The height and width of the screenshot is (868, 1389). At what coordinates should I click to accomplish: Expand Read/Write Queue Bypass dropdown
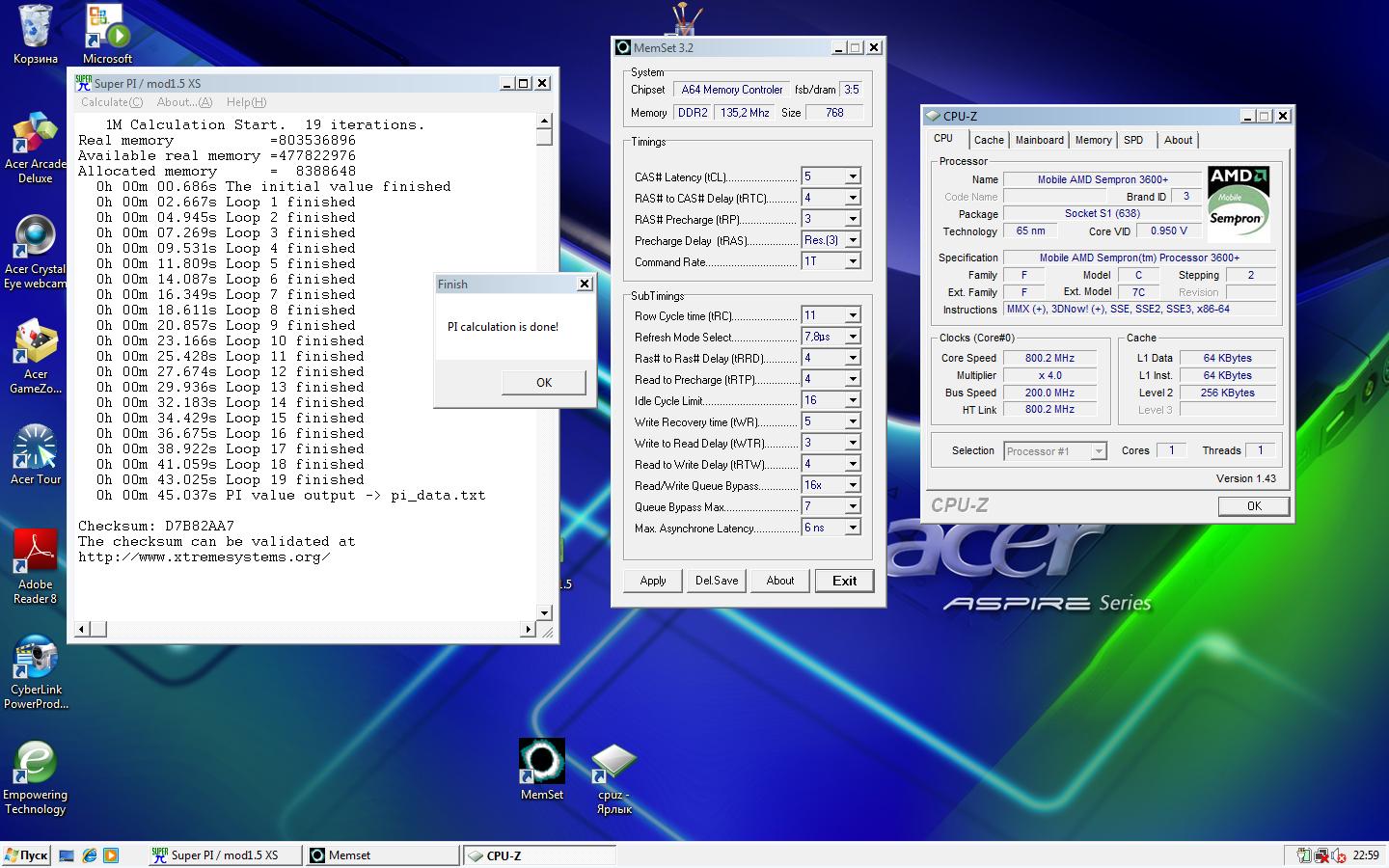pyautogui.click(x=853, y=485)
